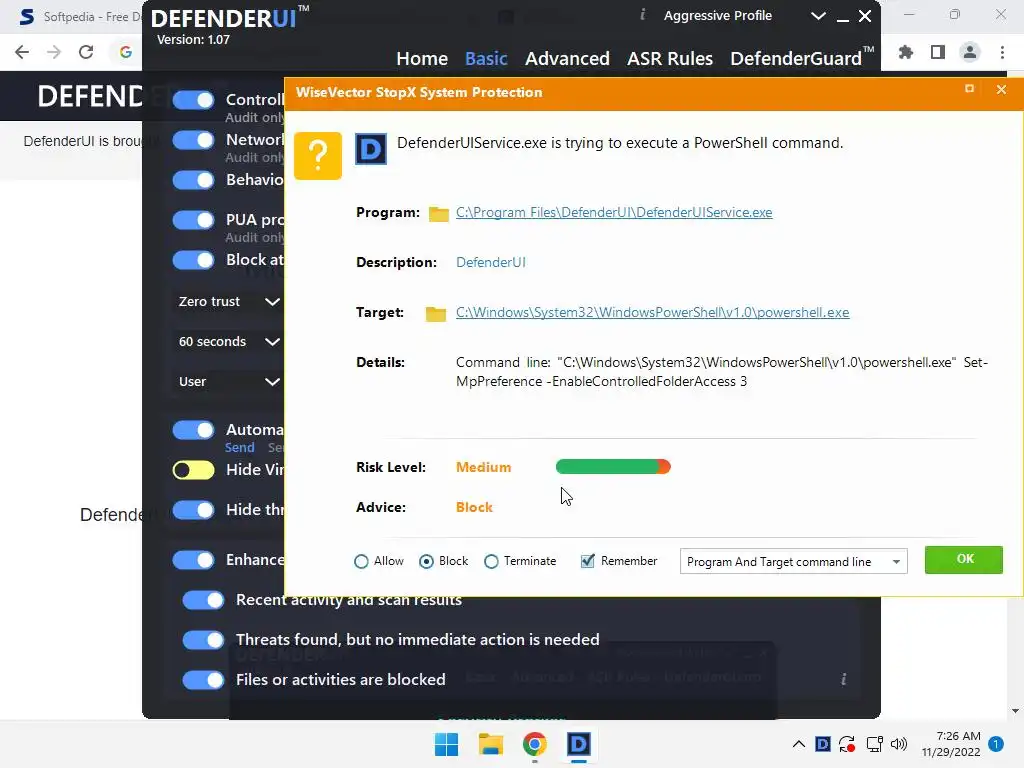Expand the 60 seconds dropdown
1024x768 pixels.
(228, 342)
